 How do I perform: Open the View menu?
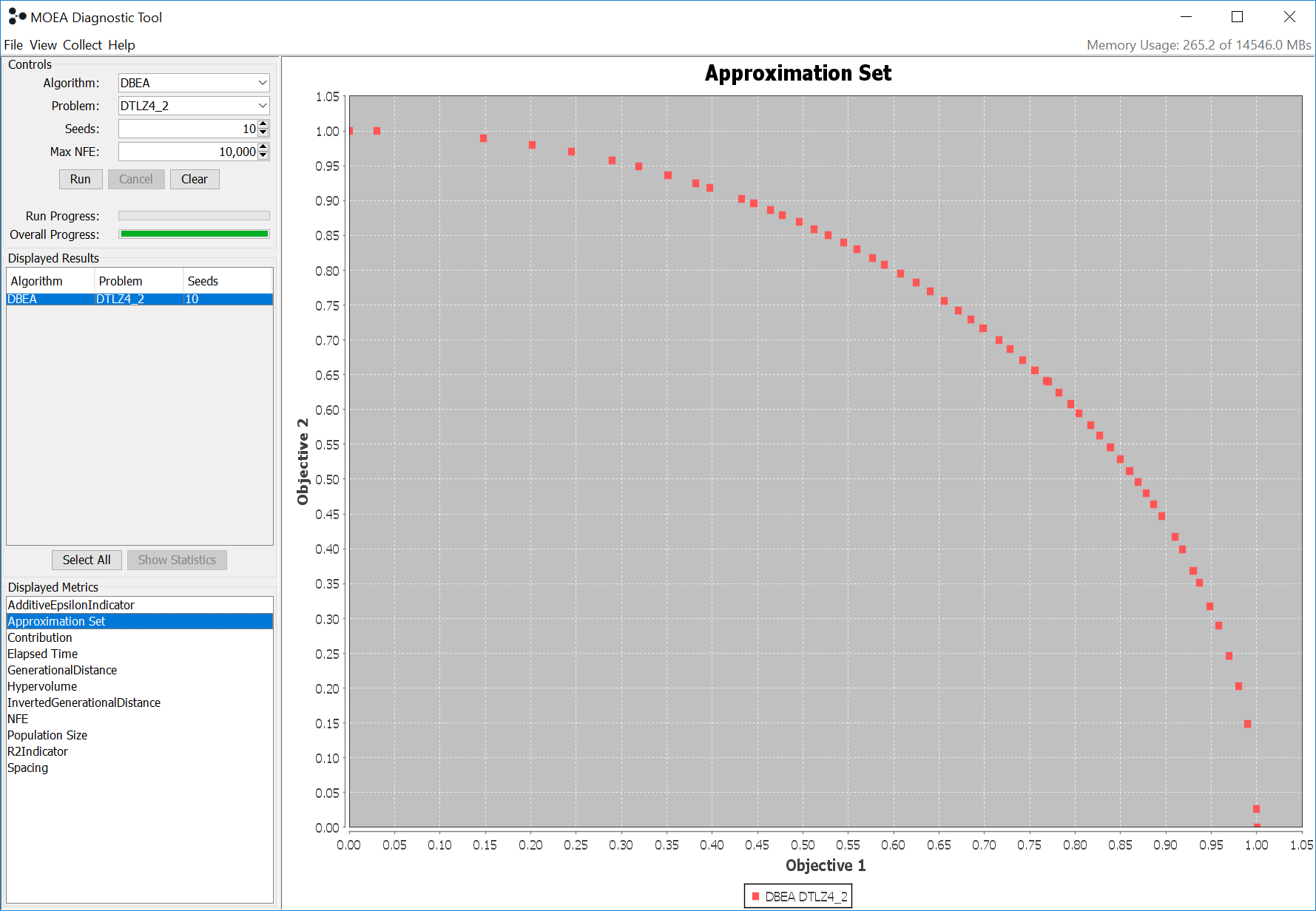[42, 45]
